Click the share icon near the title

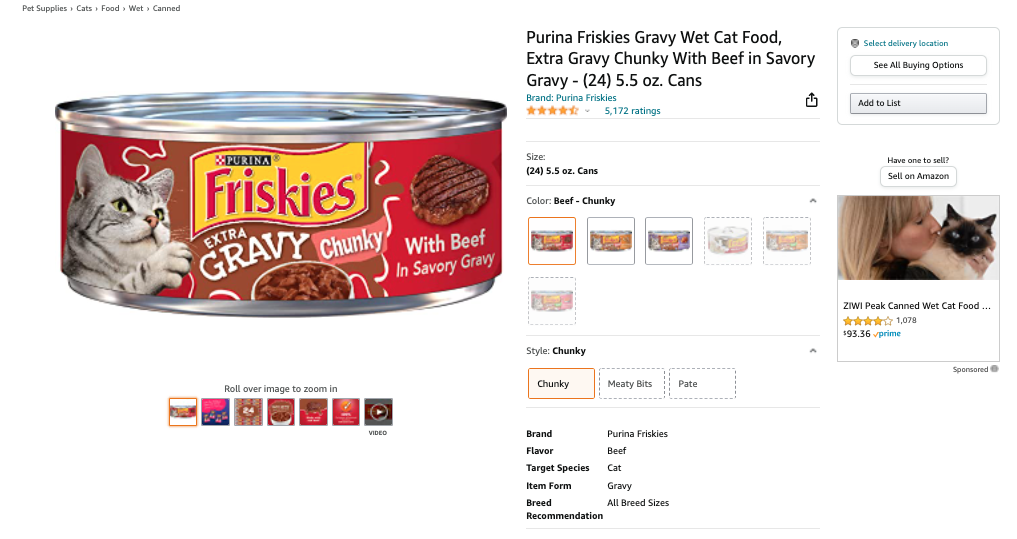(x=811, y=100)
